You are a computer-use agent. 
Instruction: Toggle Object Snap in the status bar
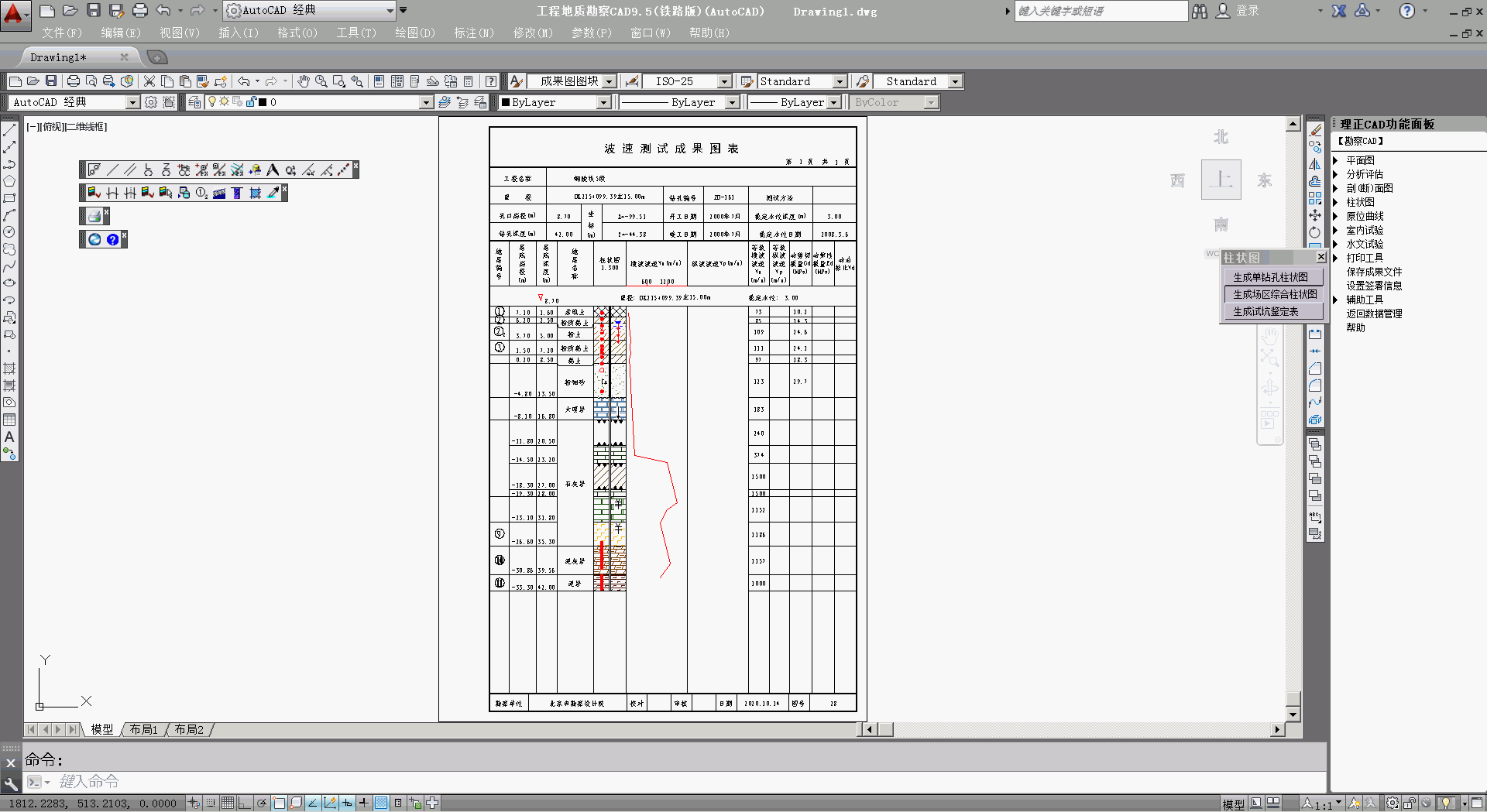pos(279,803)
